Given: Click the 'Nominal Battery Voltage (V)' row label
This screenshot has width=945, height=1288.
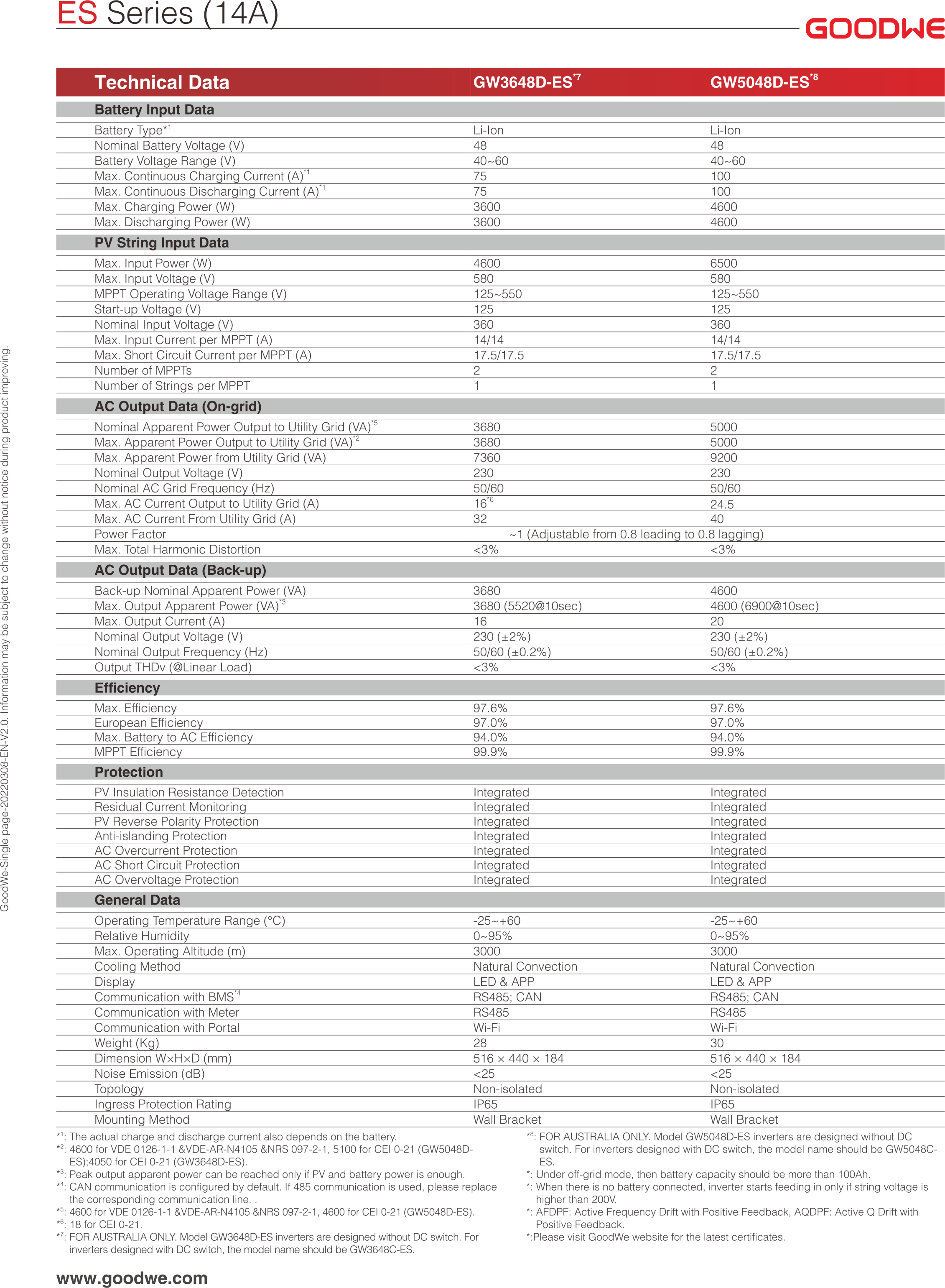Looking at the screenshot, I should coord(169,145).
